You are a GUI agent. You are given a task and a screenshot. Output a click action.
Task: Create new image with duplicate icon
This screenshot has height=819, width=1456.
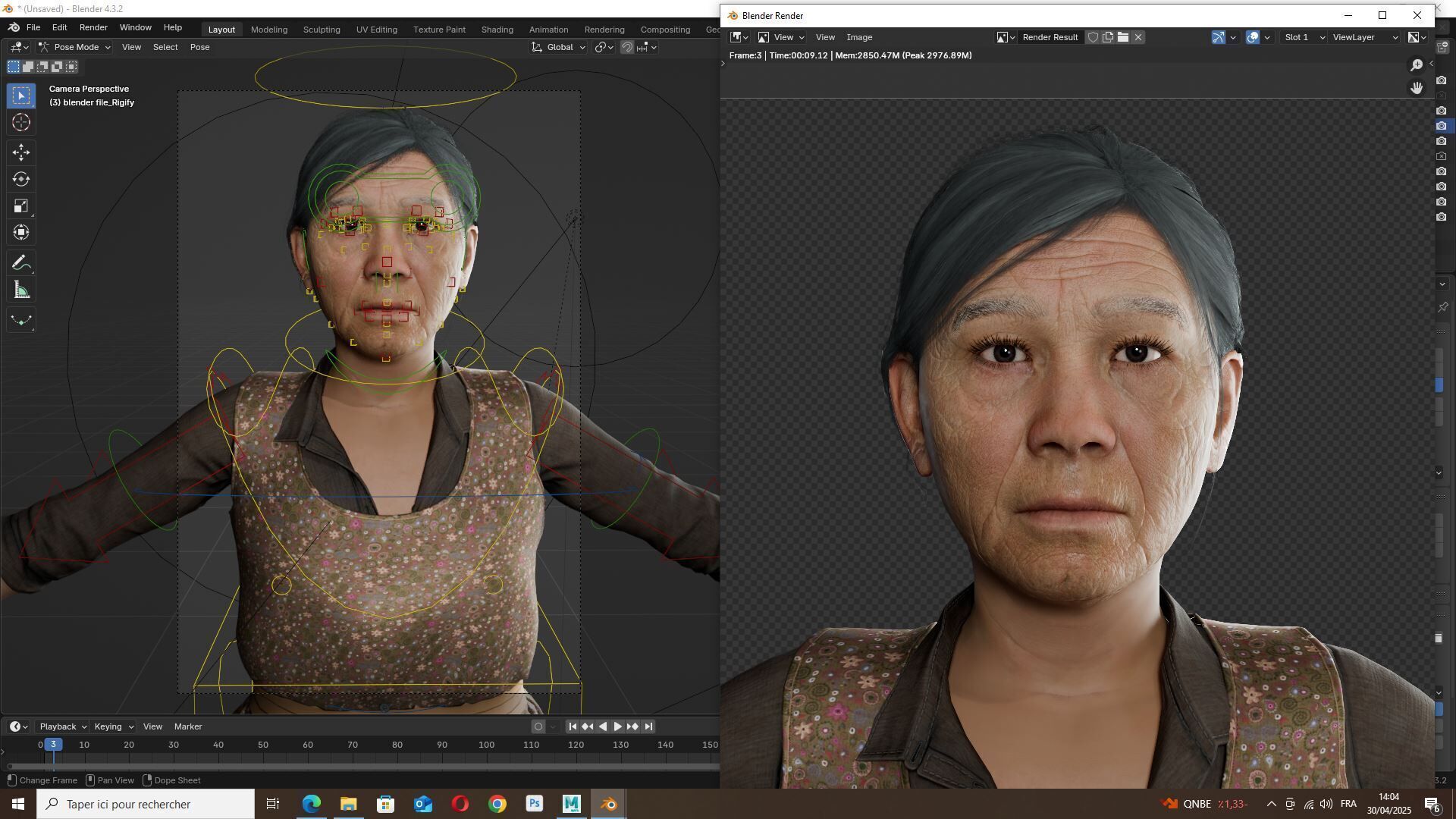pos(1108,37)
